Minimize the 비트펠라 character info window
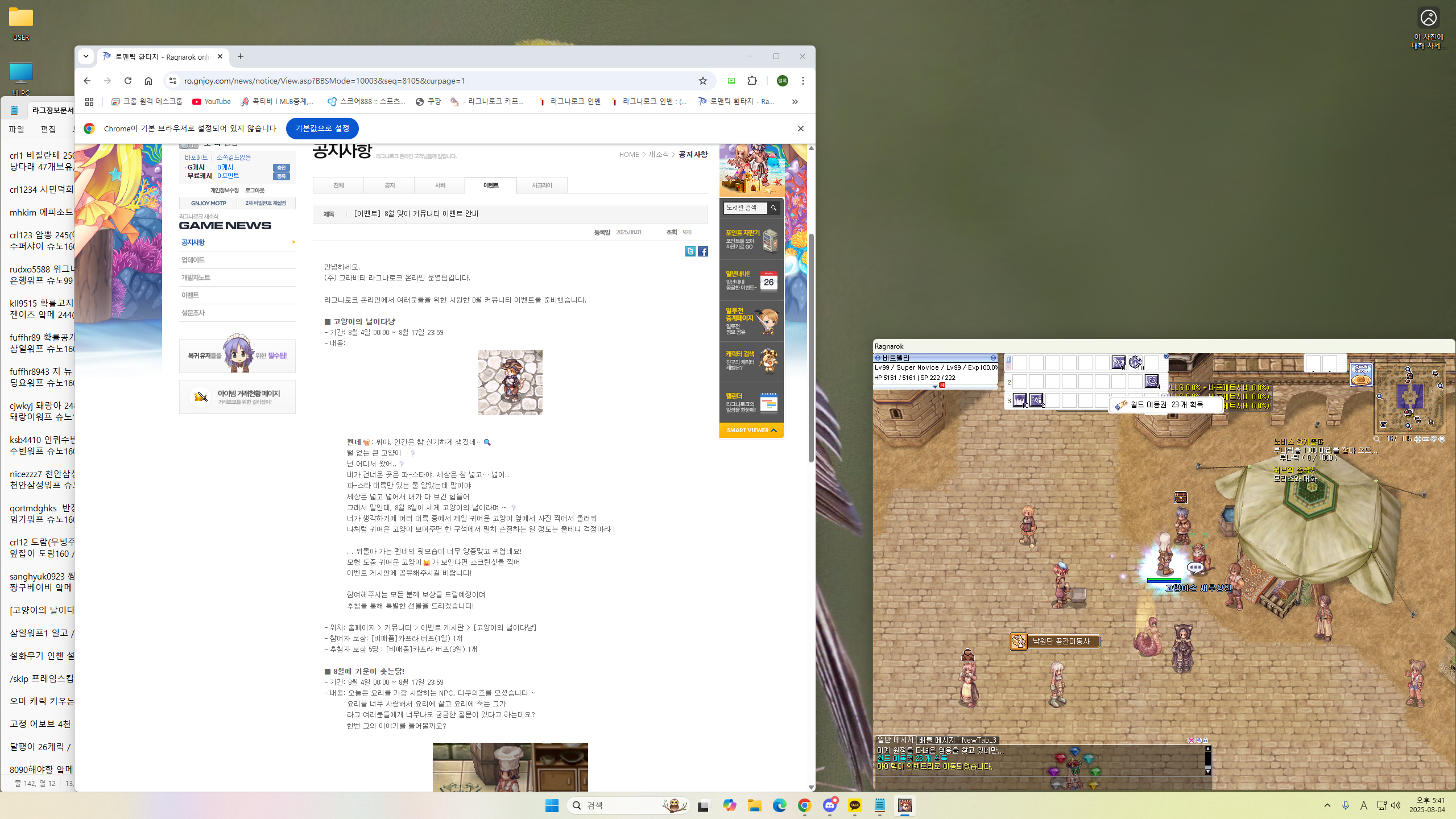 point(994,358)
